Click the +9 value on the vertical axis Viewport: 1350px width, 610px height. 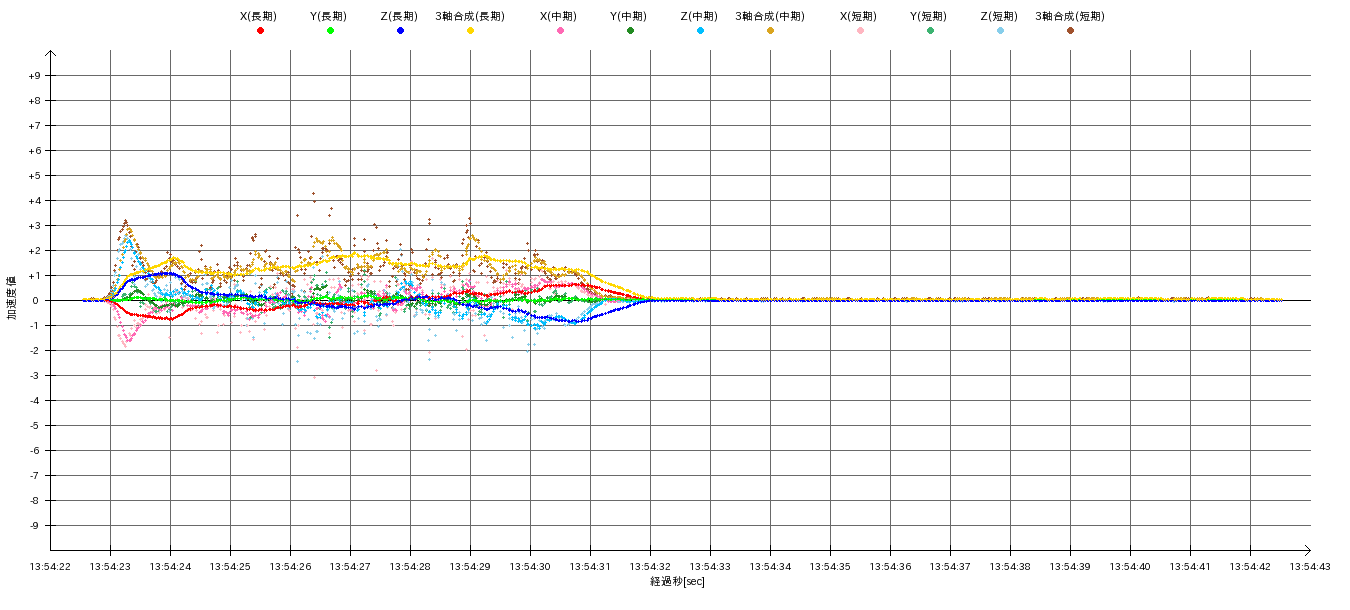35,76
